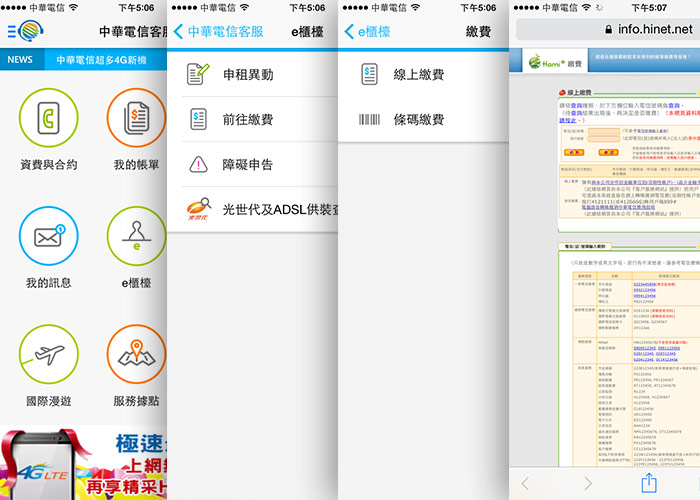
Task: Tap the 前往繳費 bill icon
Action: pyautogui.click(x=198, y=119)
